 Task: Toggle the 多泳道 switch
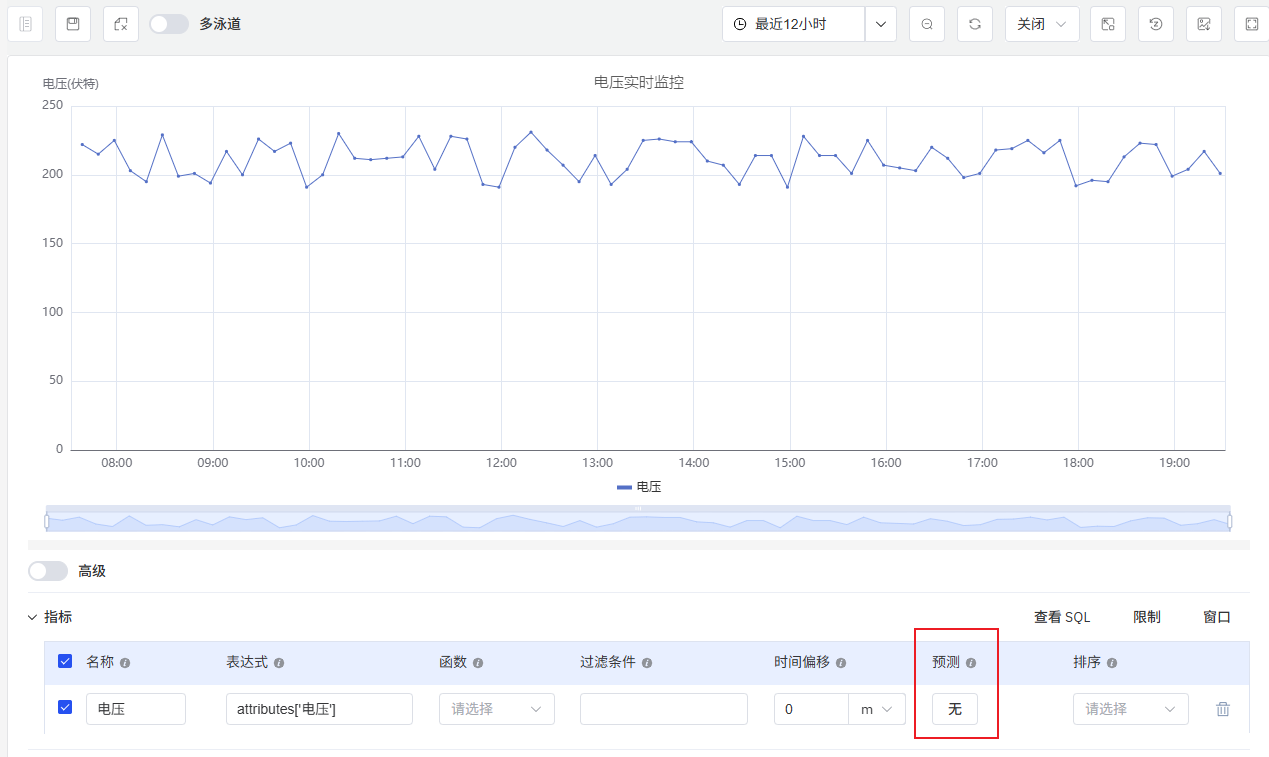pos(169,24)
